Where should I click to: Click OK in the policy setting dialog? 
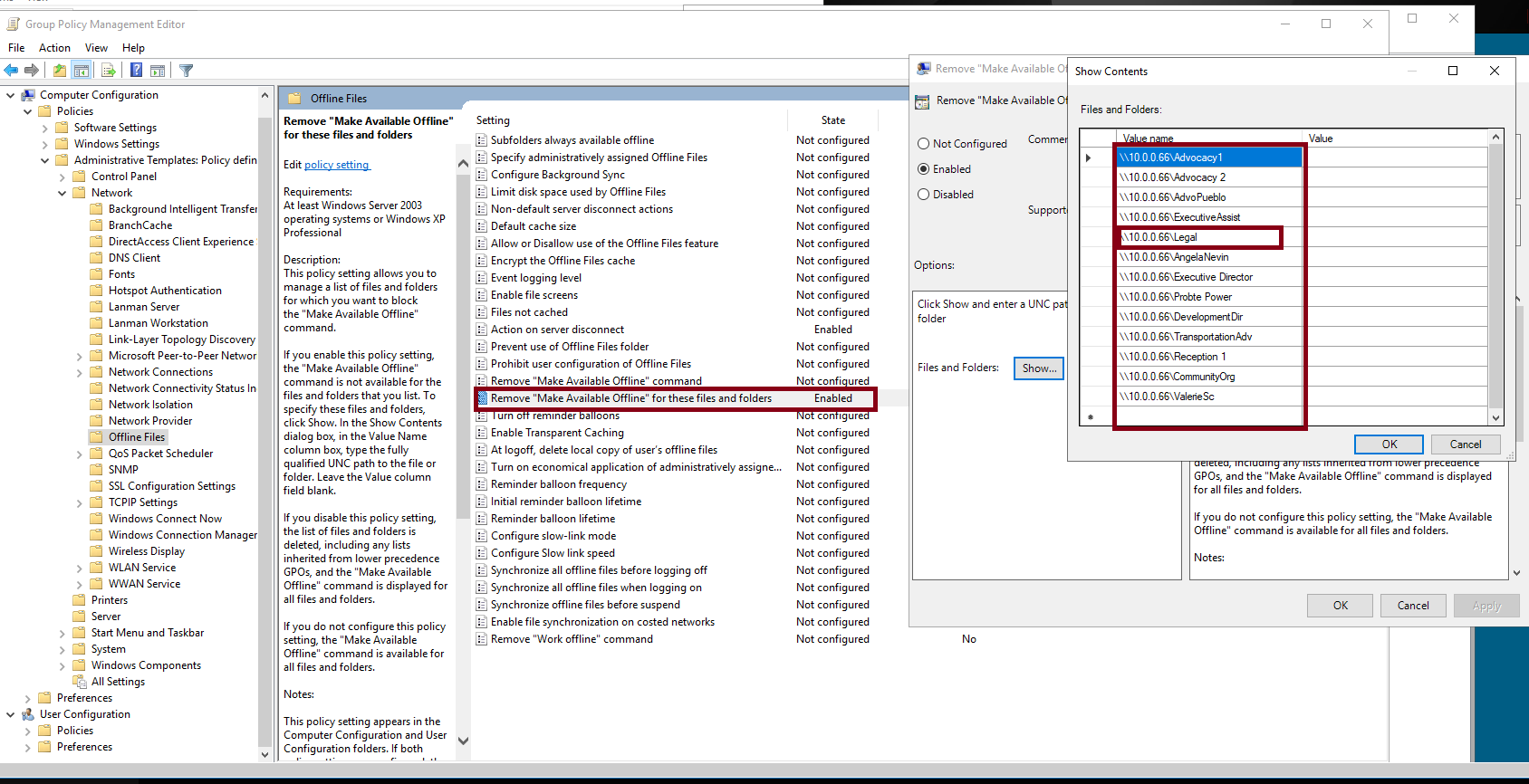point(1340,606)
